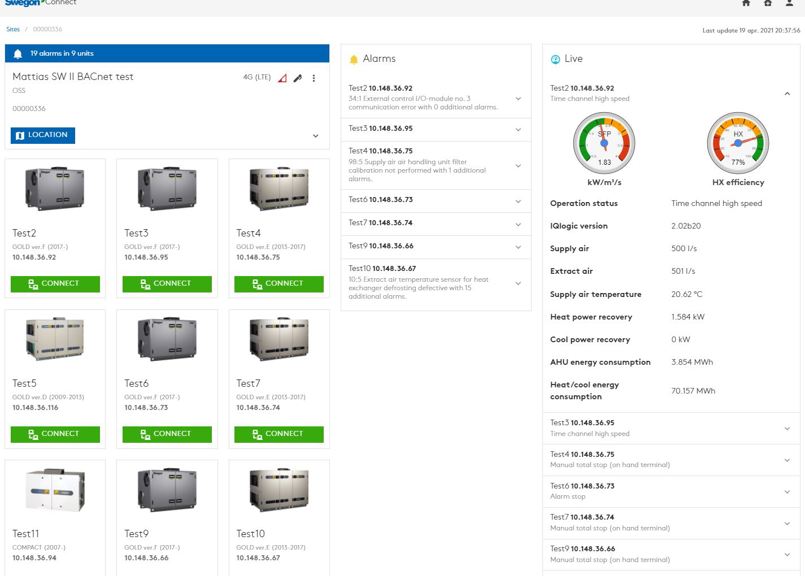Connect to the Test5 unit
Screen dimensions: 805x576
pyautogui.click(x=55, y=434)
